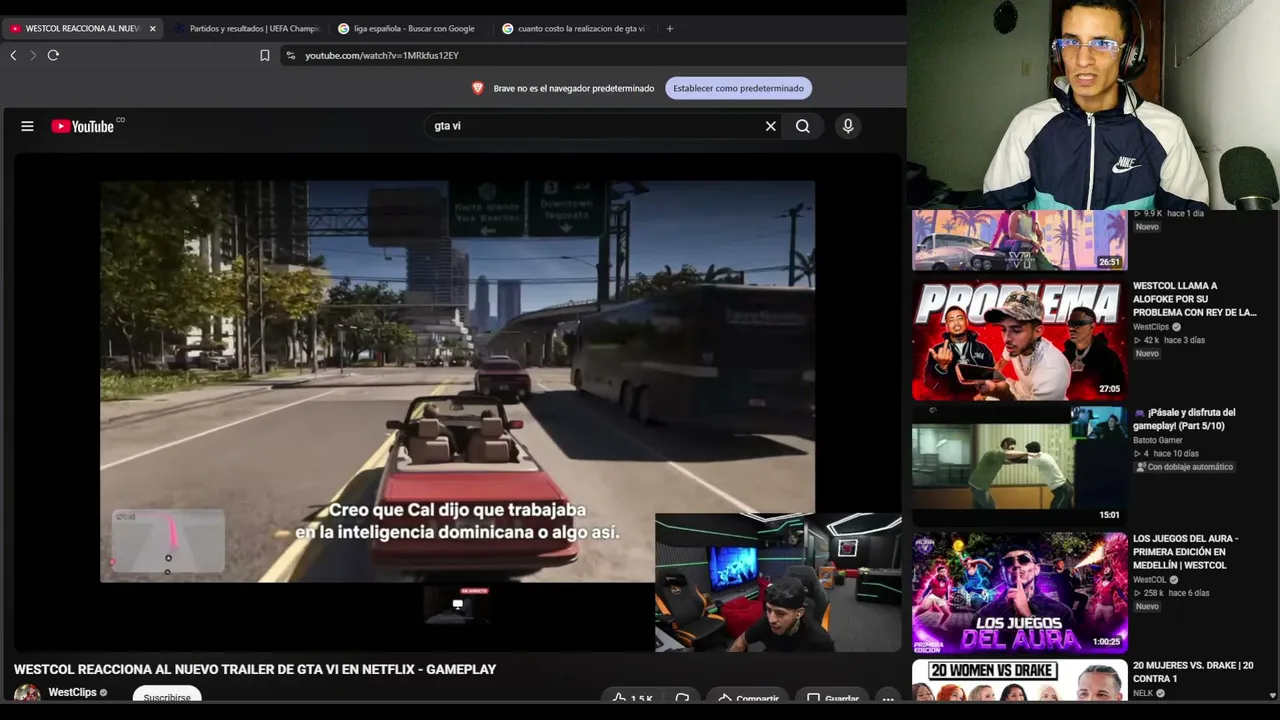Click the 'hace 10 días' upload date
The image size is (1280, 720).
point(1175,454)
